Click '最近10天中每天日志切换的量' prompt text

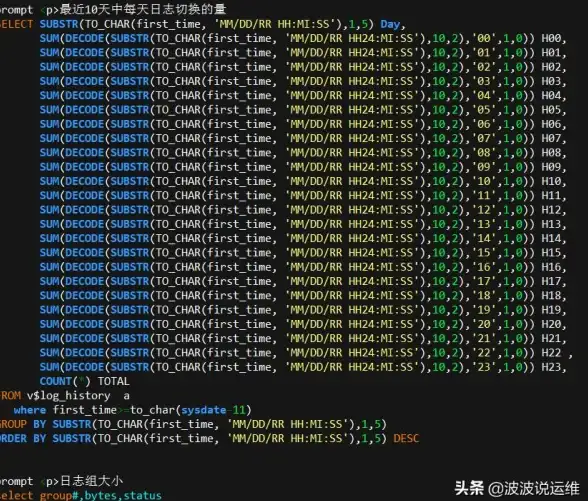point(143,9)
